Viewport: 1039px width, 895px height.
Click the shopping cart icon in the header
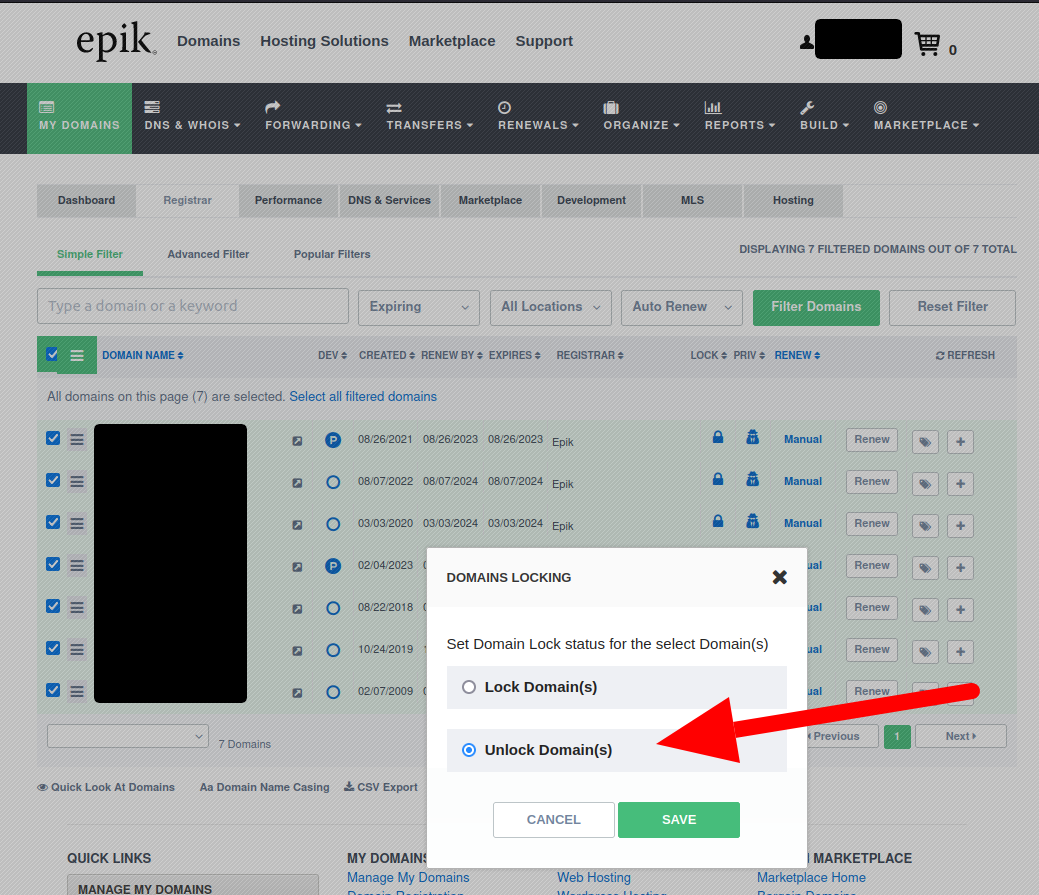point(927,39)
